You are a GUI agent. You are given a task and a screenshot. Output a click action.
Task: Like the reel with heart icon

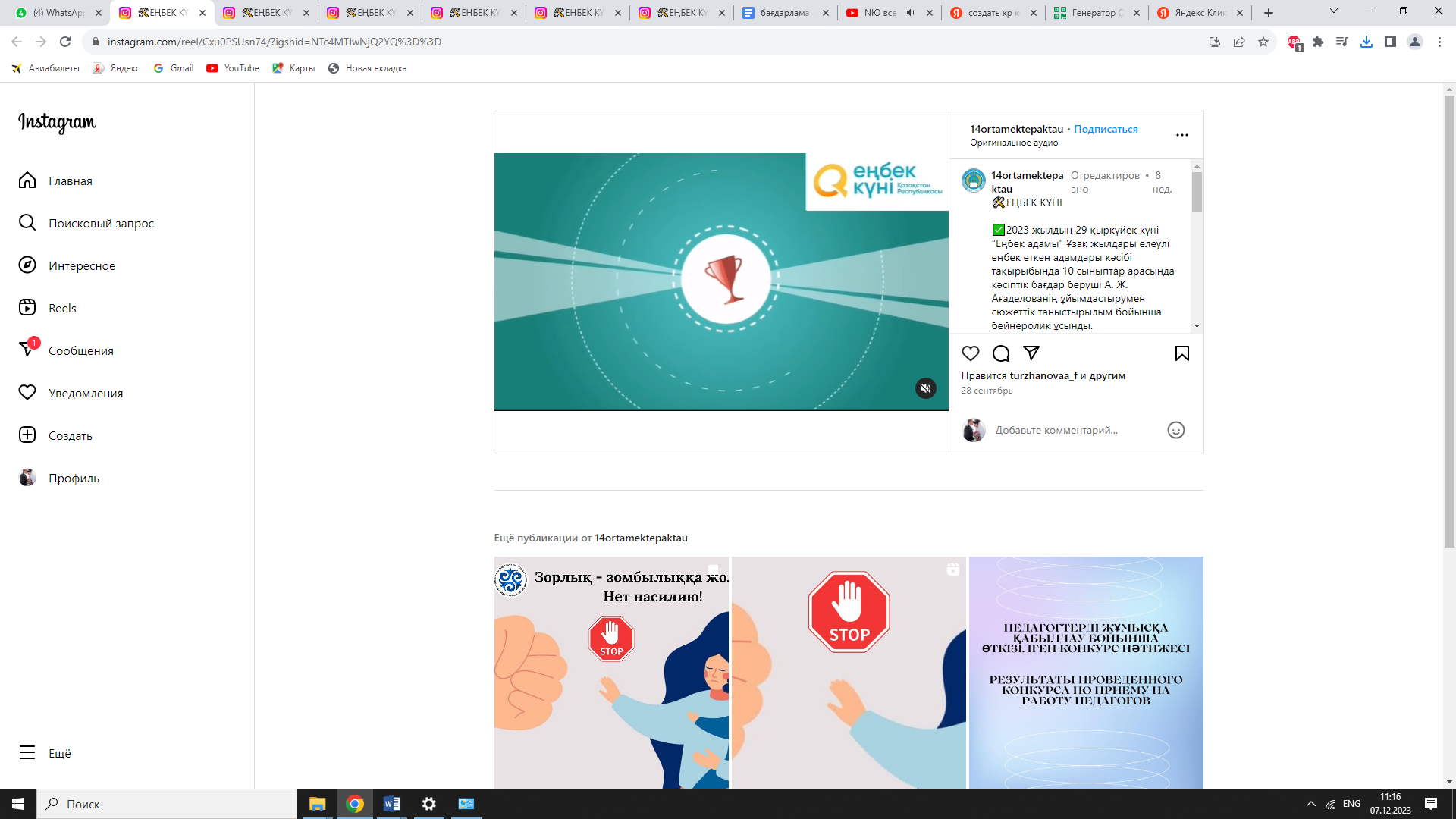click(x=970, y=353)
